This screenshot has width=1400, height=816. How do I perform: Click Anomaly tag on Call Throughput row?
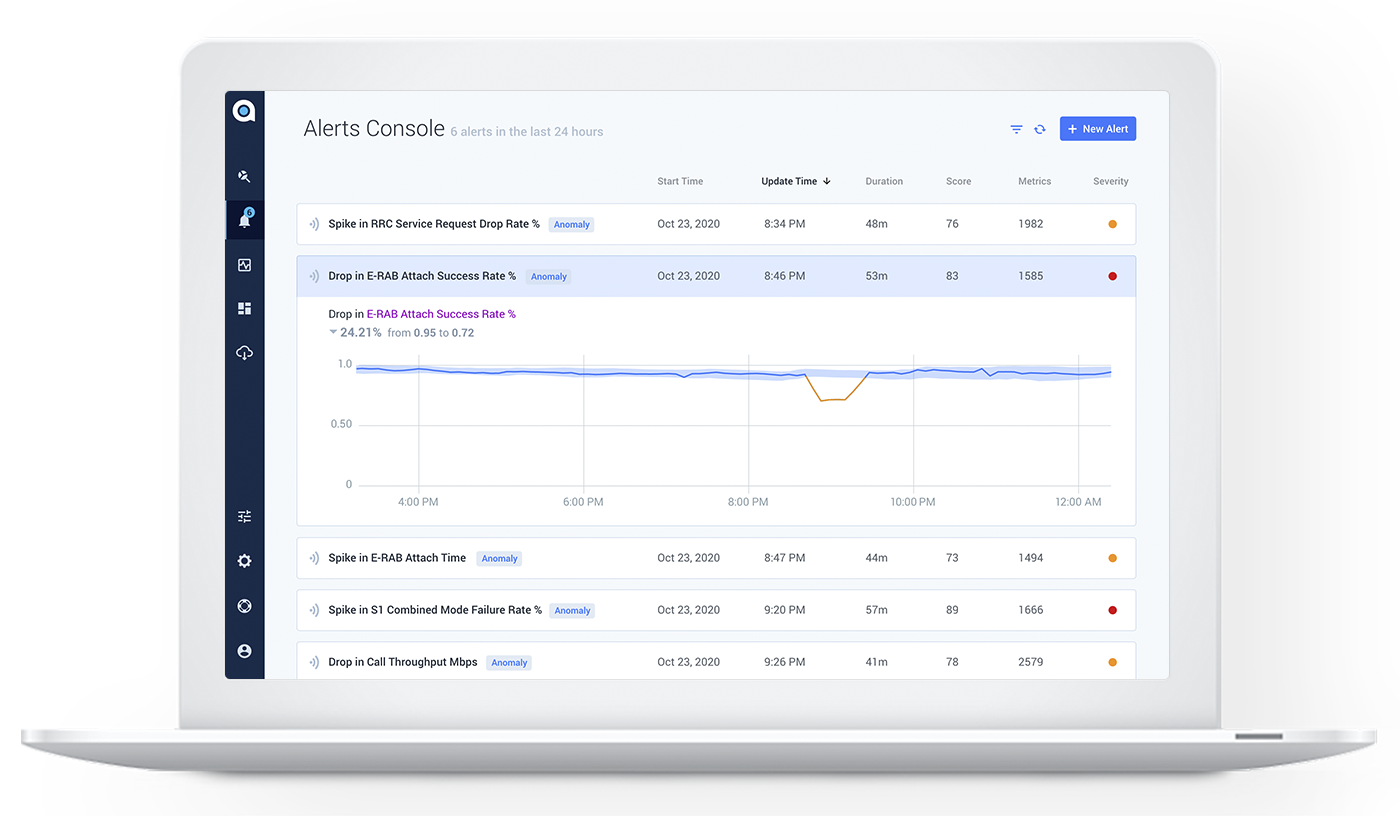click(509, 663)
